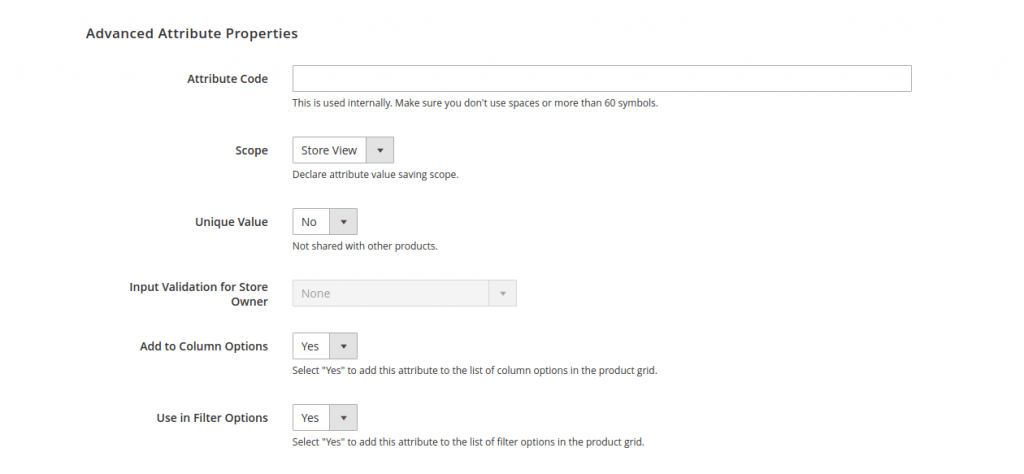This screenshot has width=1024, height=474.
Task: Click the Input Validation for Store Owner label
Action: [x=199, y=294]
